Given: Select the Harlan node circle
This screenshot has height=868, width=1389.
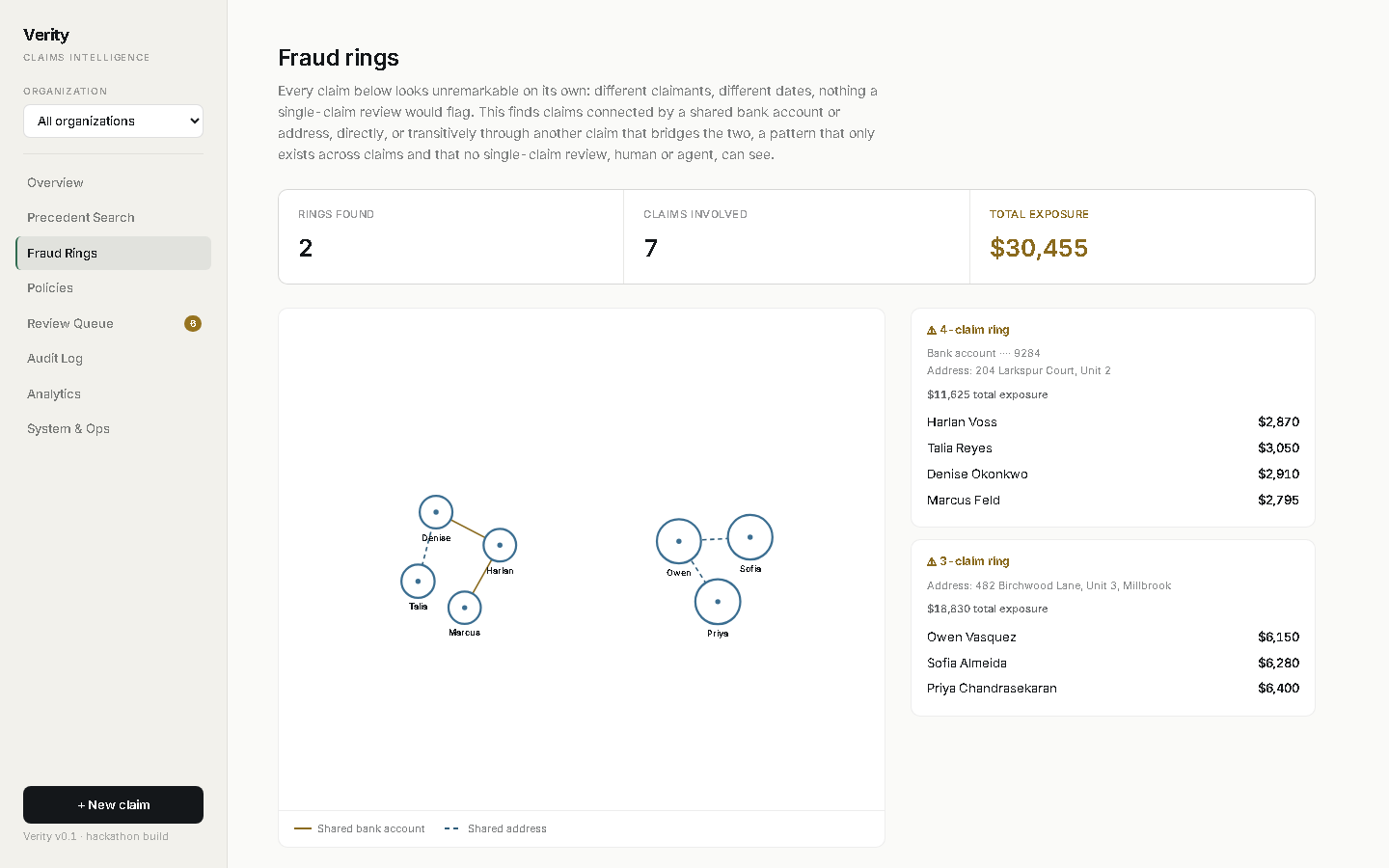Looking at the screenshot, I should click(x=500, y=545).
